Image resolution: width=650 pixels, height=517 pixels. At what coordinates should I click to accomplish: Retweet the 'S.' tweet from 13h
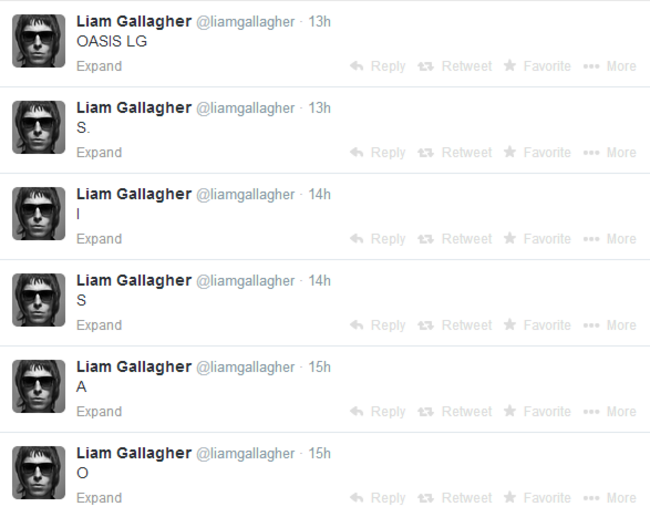point(455,153)
